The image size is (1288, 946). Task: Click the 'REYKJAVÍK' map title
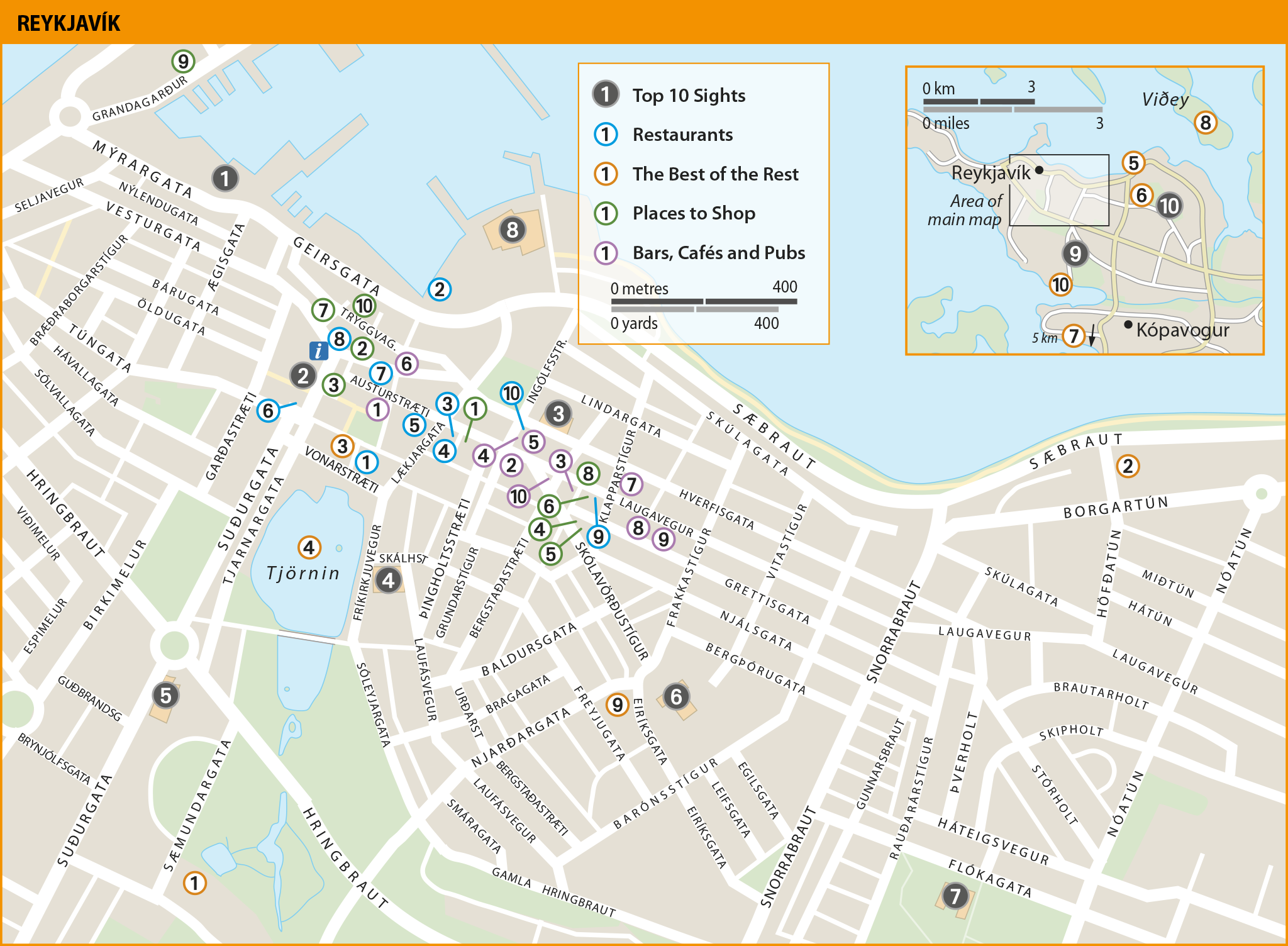coord(69,23)
